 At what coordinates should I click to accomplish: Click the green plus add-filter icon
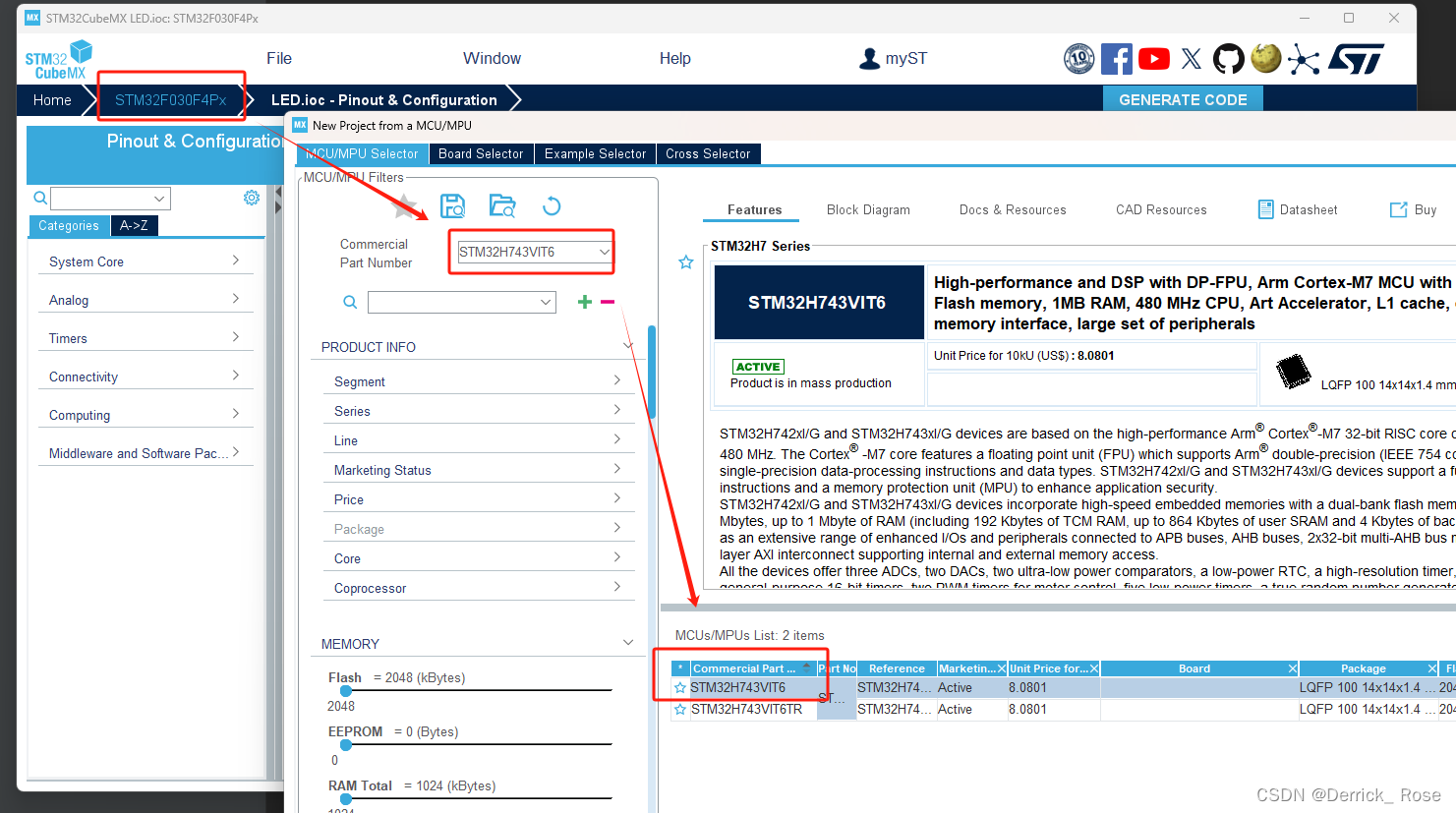click(x=585, y=302)
